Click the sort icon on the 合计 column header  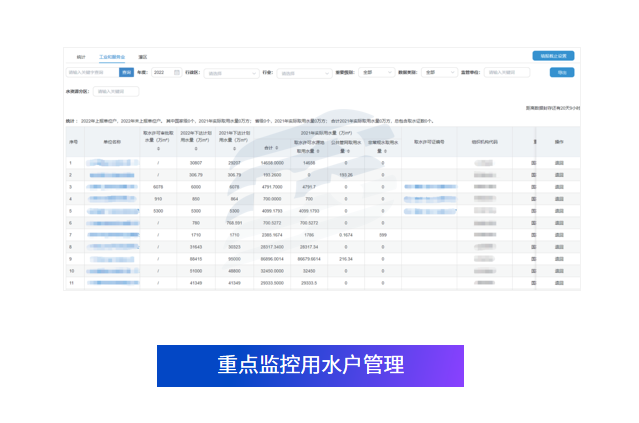click(x=279, y=148)
